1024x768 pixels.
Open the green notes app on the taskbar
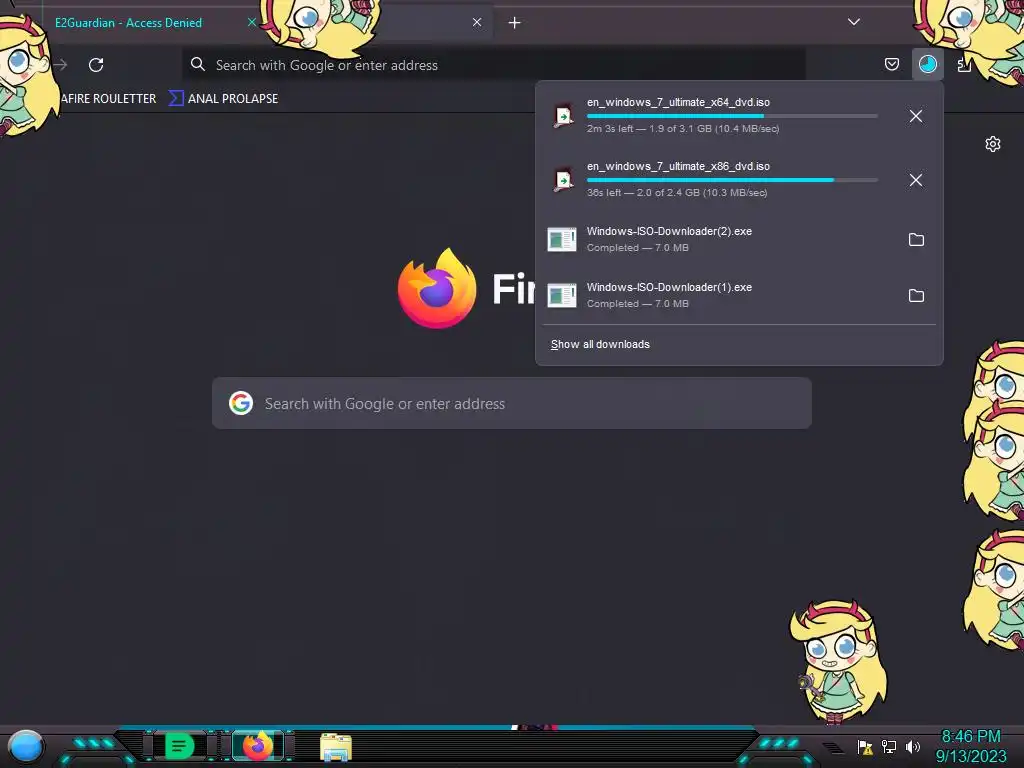(179, 746)
